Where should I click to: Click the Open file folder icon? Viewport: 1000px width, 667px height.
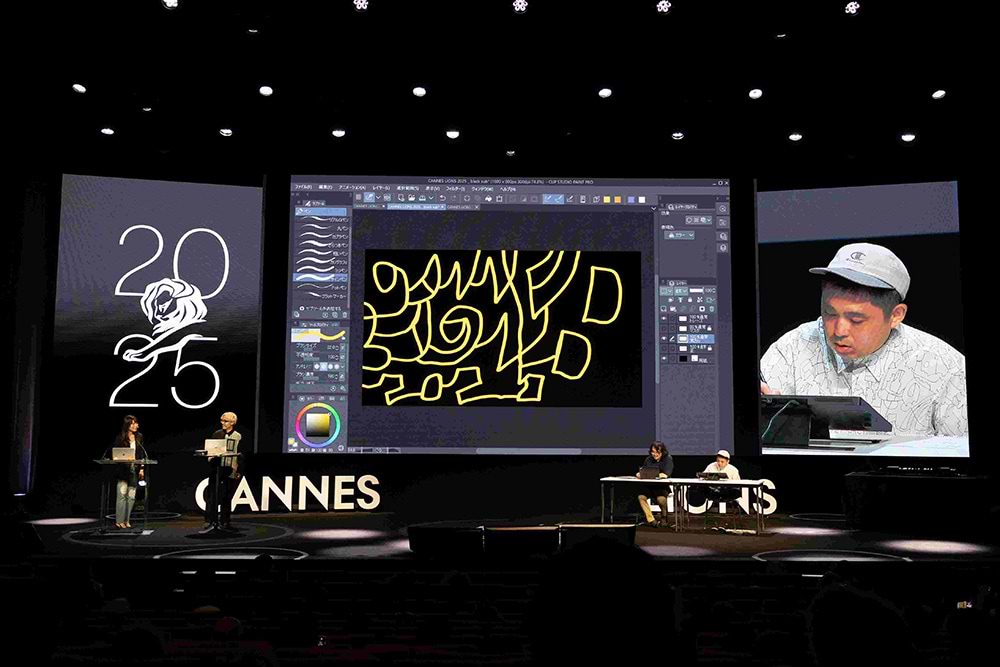pos(411,198)
